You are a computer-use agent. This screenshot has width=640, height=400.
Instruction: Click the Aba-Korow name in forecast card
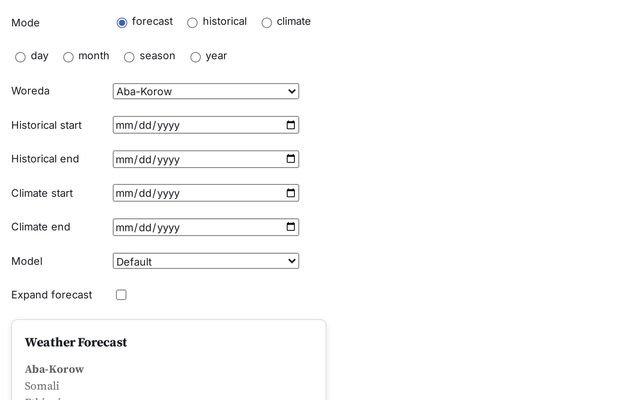[54, 369]
